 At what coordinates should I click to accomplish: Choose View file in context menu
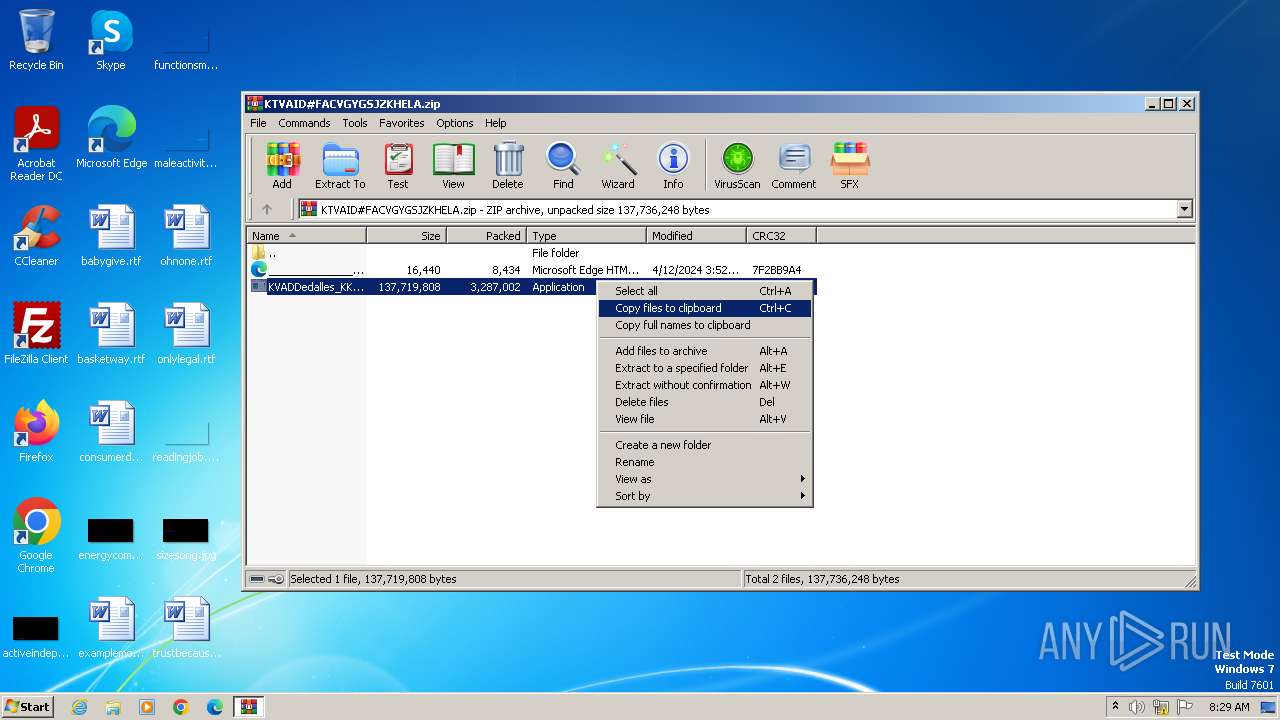705,419
